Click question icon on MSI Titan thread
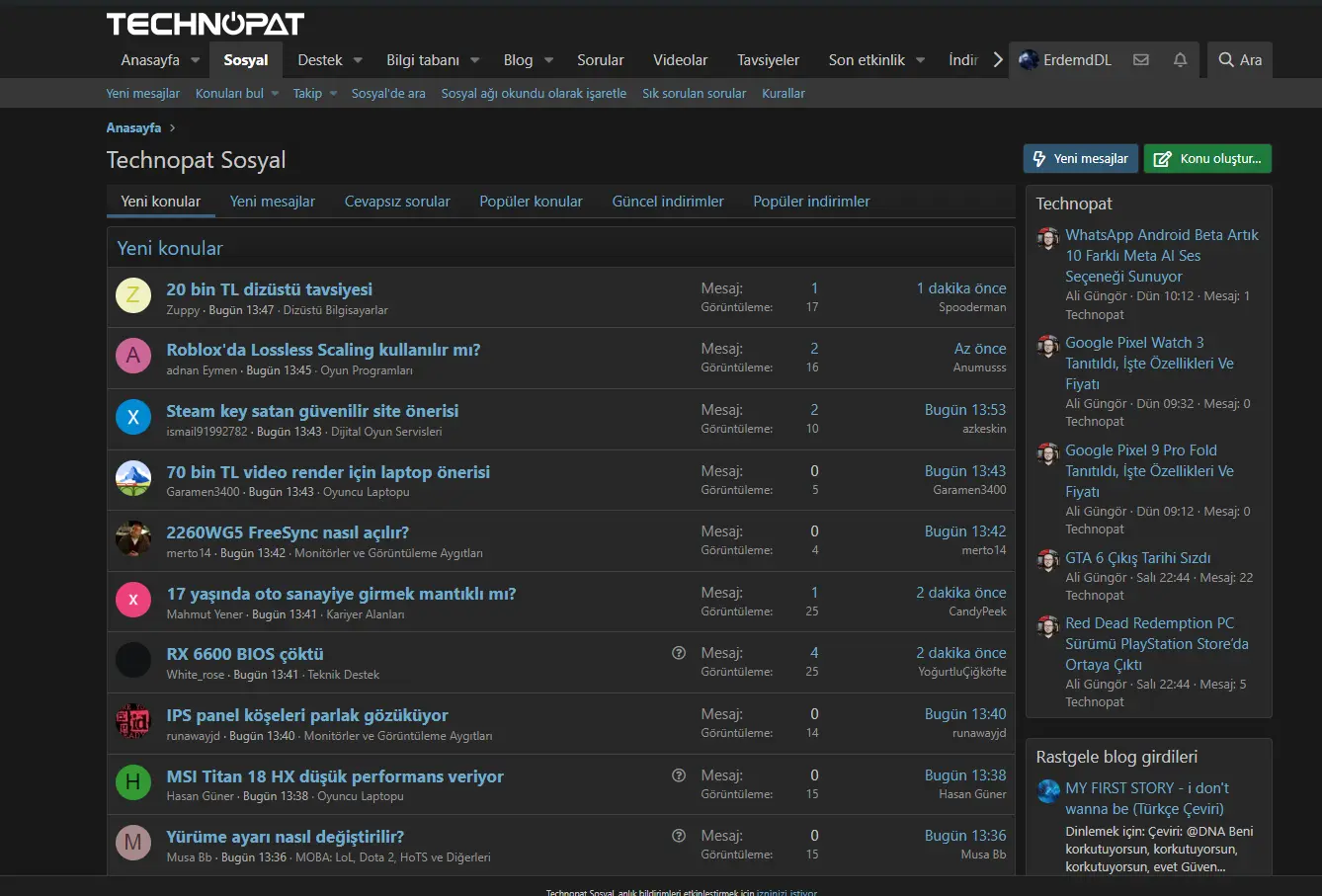 click(679, 775)
